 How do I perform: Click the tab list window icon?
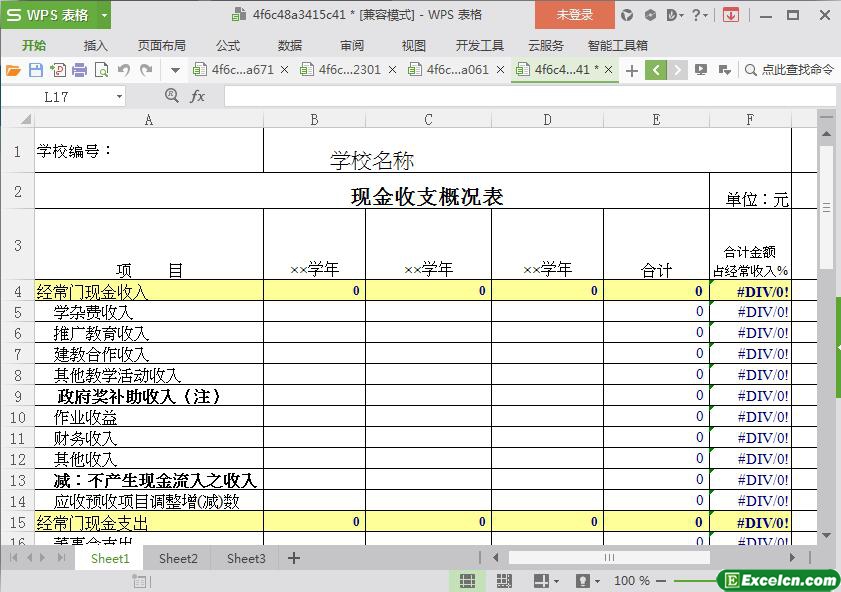[x=725, y=70]
